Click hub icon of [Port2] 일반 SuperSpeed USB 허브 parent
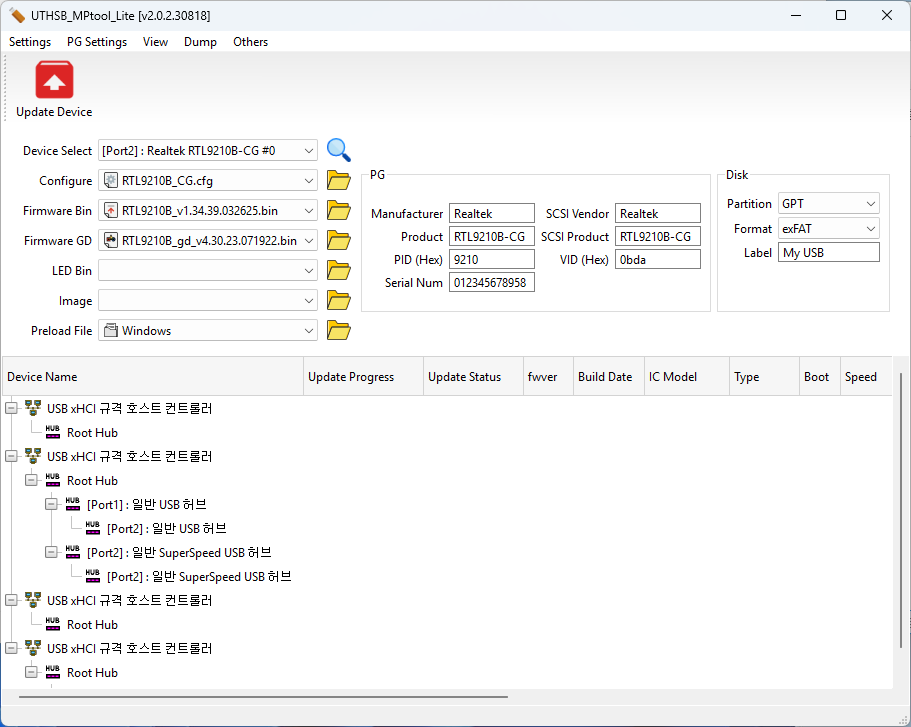 coord(73,552)
